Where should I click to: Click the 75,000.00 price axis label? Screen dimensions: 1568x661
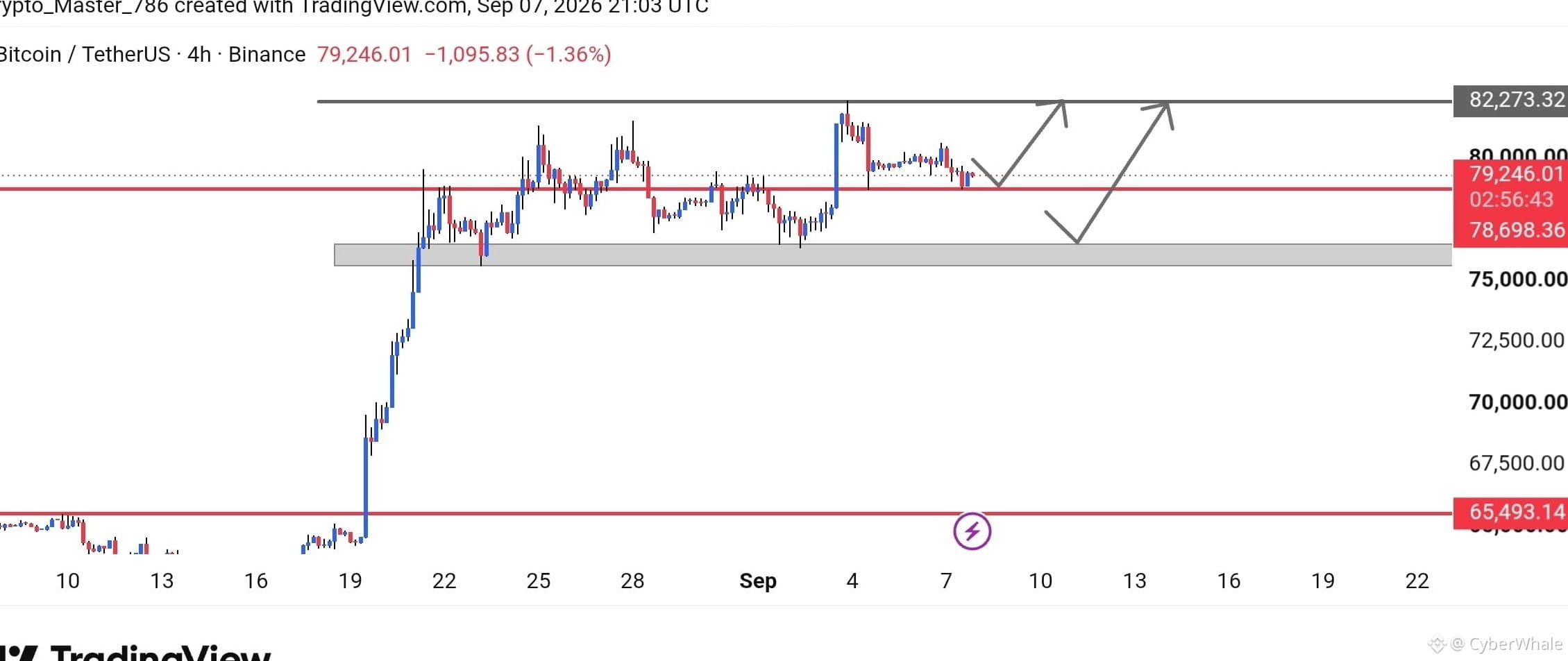tap(1517, 280)
